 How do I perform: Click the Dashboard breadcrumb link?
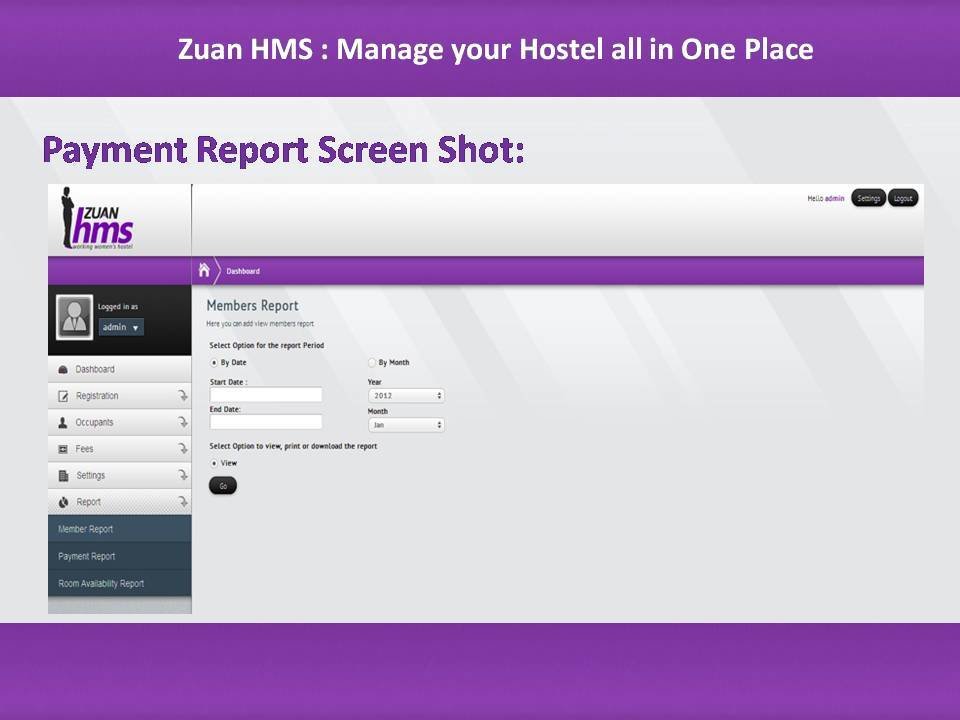click(243, 271)
